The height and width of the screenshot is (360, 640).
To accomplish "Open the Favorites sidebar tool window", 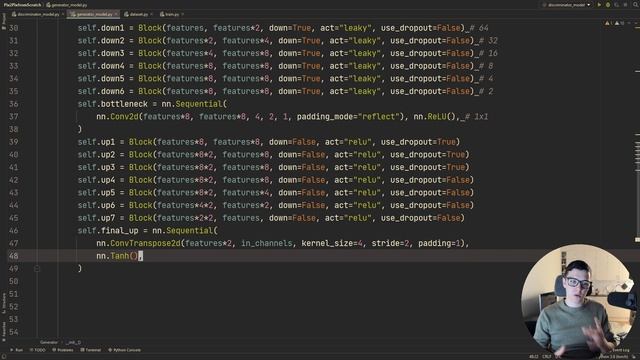I will click(x=4, y=331).
